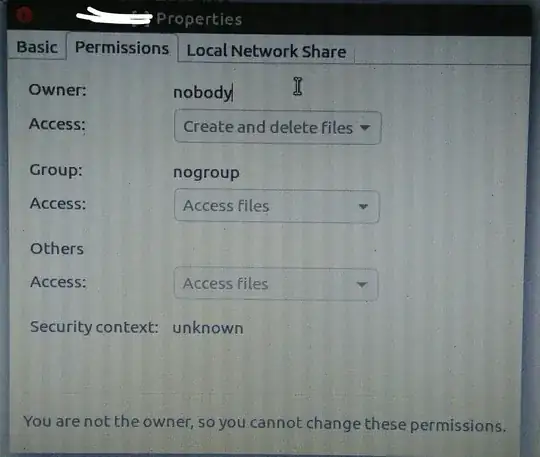Close the Properties window with the red button
The height and width of the screenshot is (457, 540).
(x=24, y=15)
